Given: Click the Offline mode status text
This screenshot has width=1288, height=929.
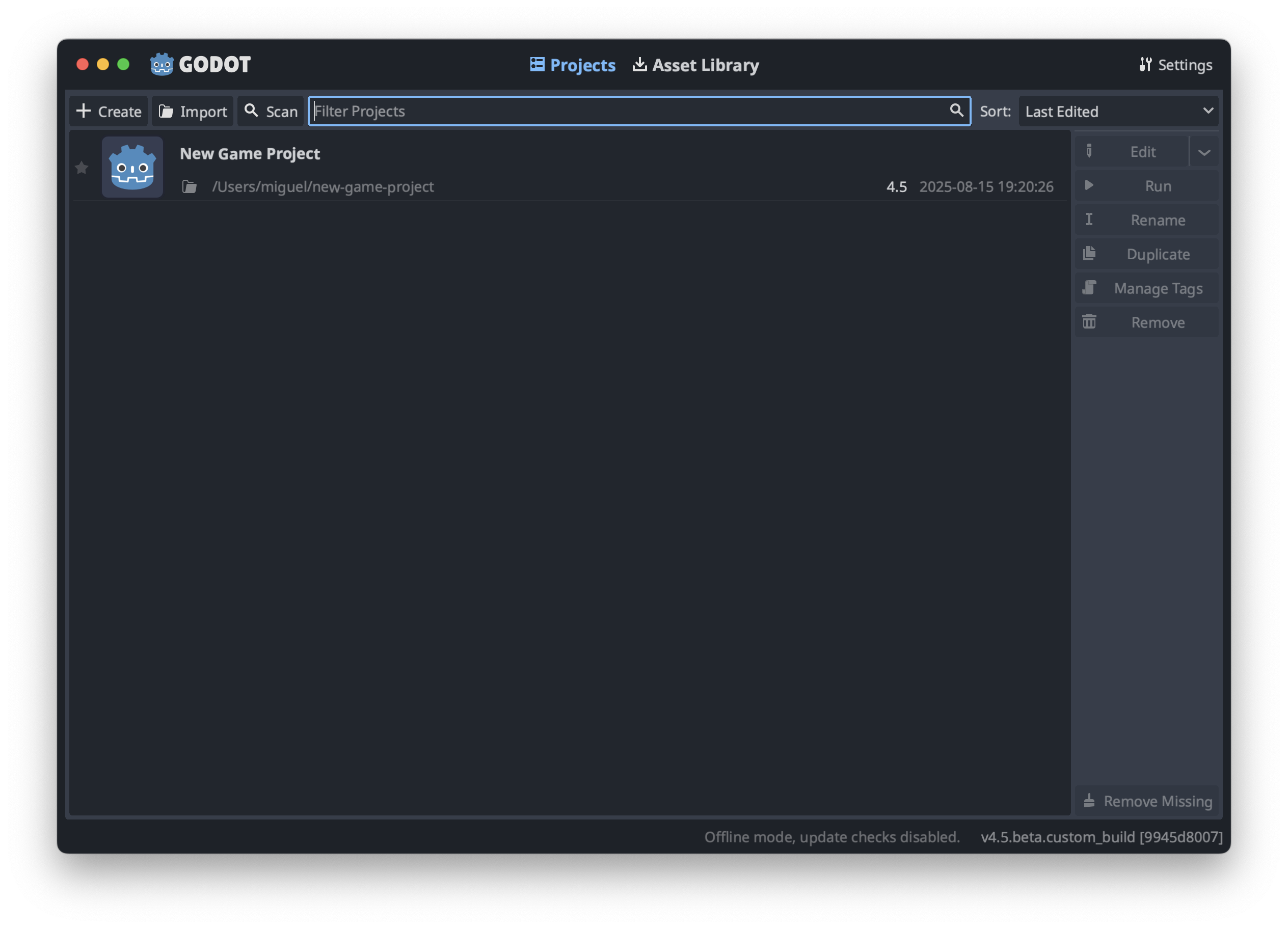Looking at the screenshot, I should point(832,836).
